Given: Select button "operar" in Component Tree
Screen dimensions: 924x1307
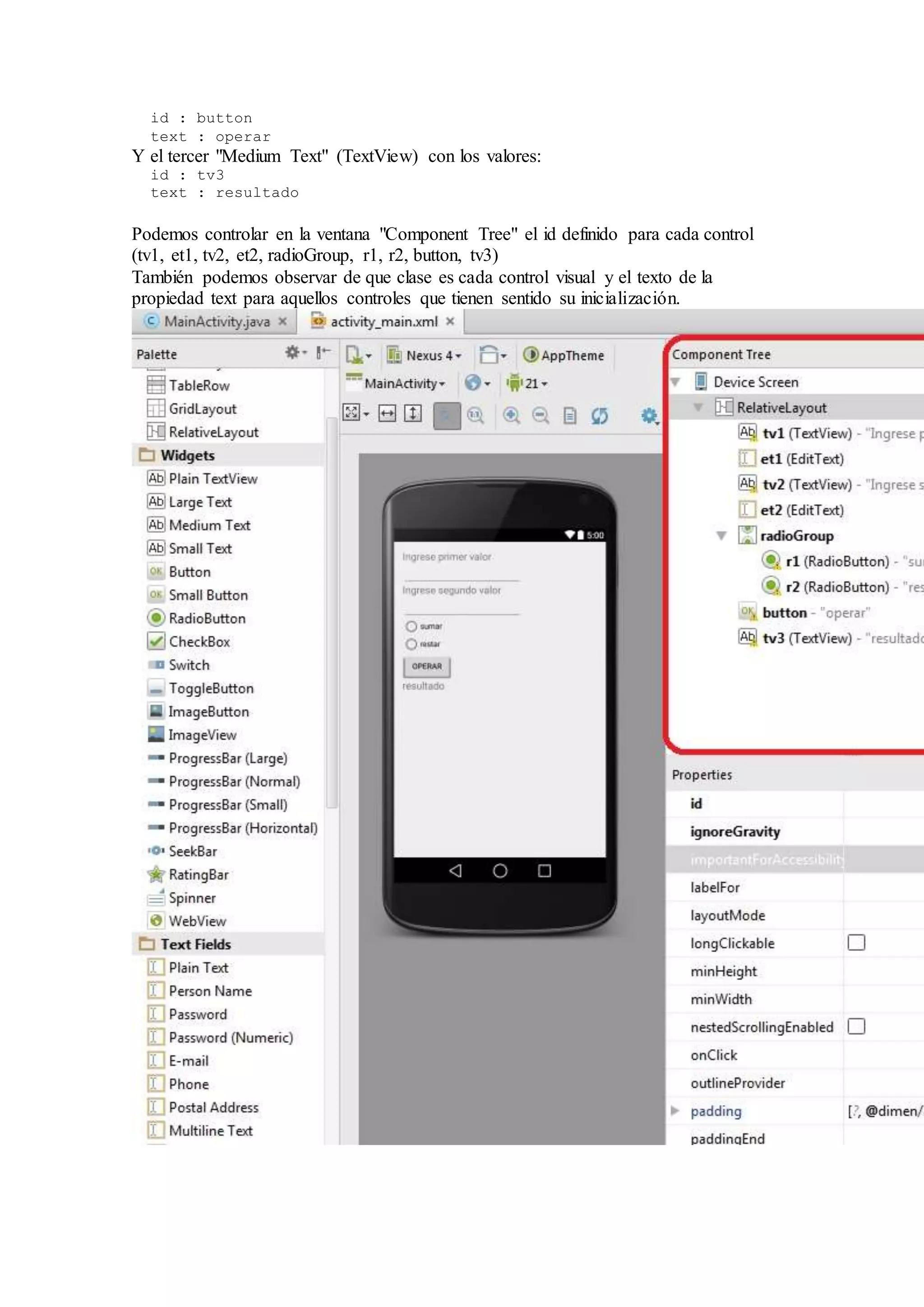Looking at the screenshot, I should click(x=804, y=612).
